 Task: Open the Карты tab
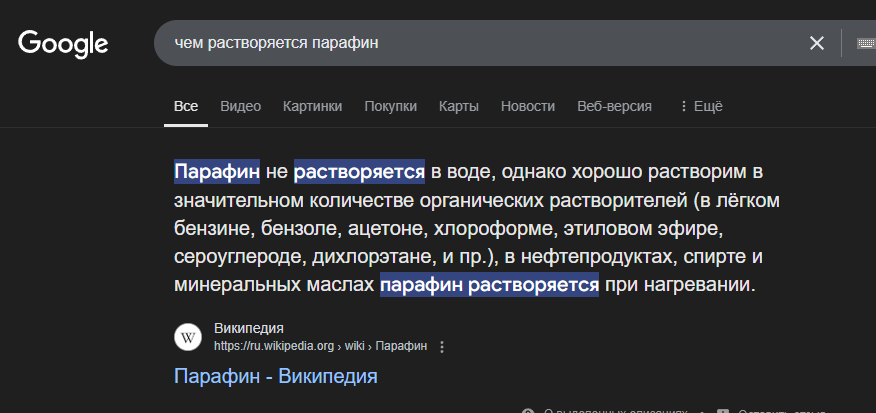click(x=459, y=106)
